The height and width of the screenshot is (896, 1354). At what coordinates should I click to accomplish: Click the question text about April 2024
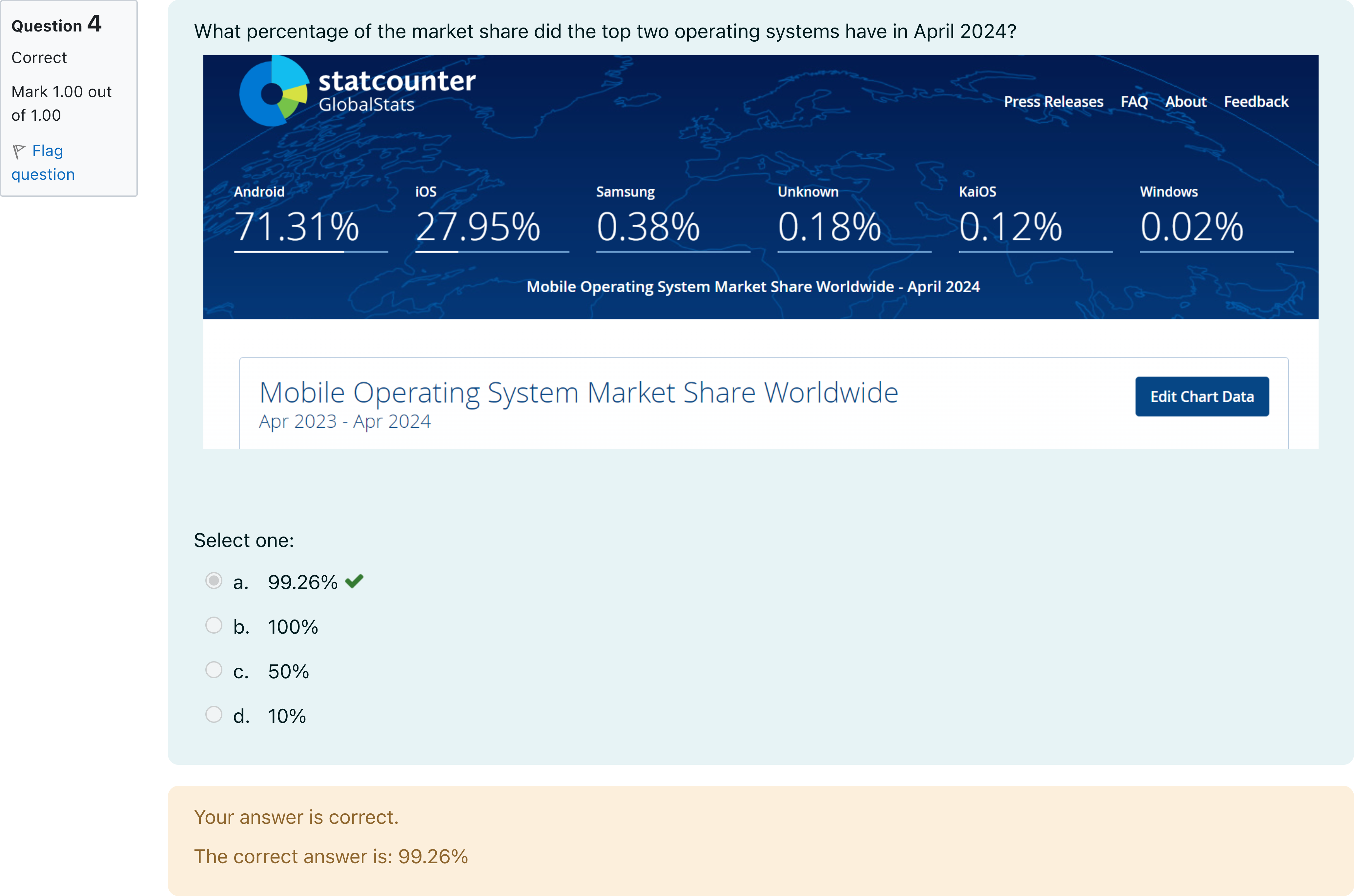point(605,31)
